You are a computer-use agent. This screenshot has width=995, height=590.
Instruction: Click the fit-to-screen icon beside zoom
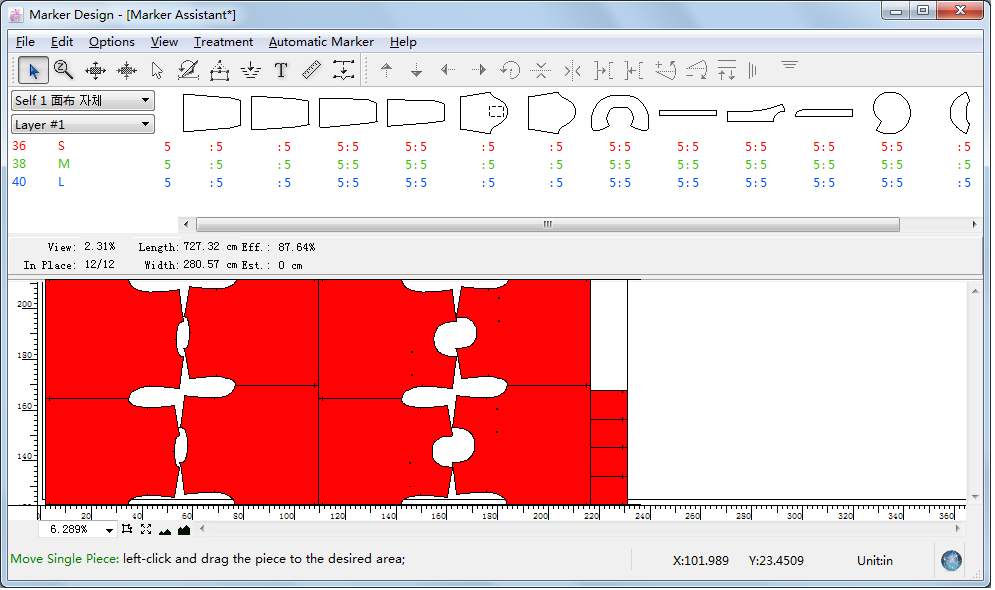(146, 529)
